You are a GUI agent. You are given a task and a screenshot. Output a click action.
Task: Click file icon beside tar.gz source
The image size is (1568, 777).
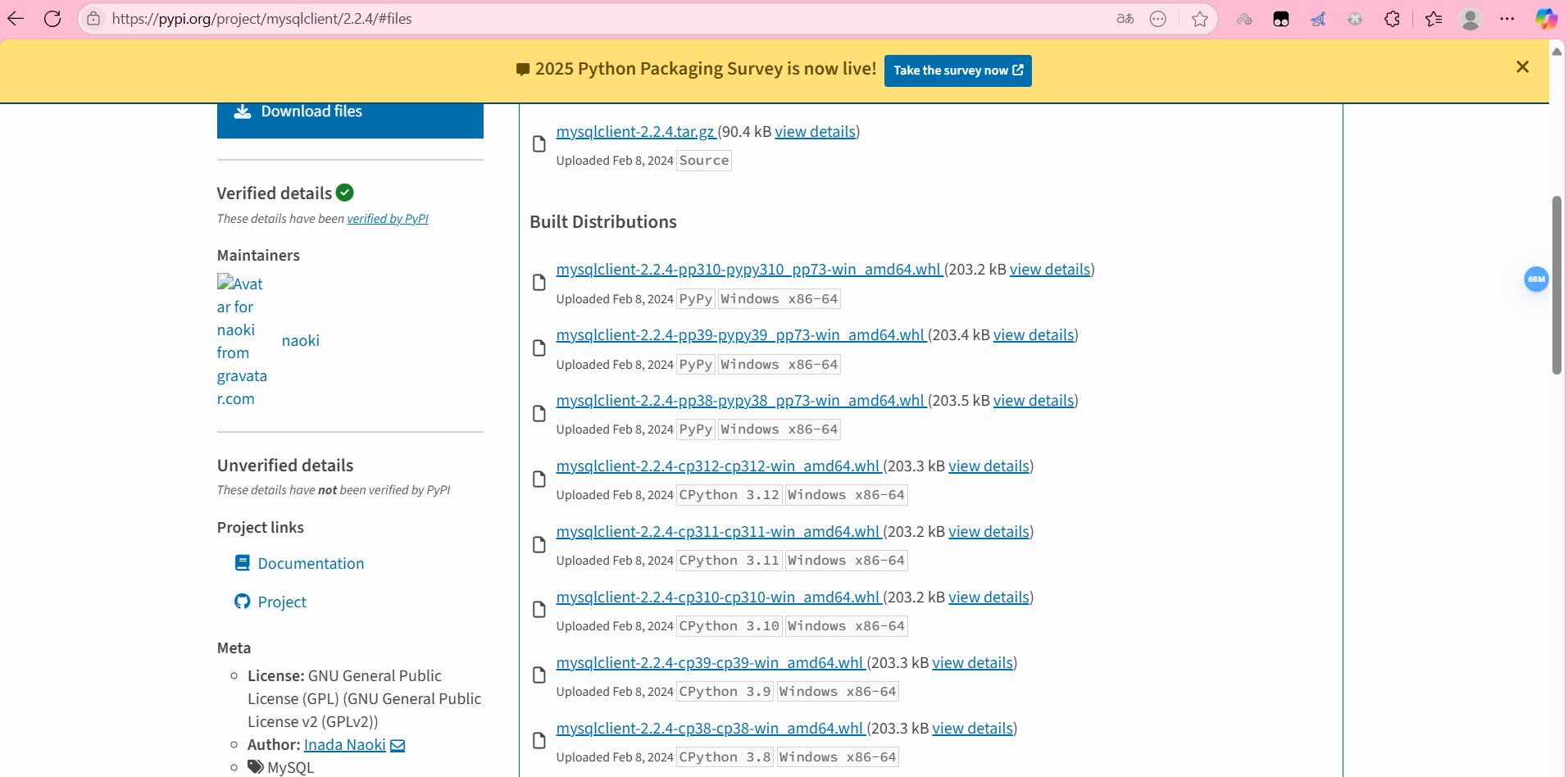point(539,144)
